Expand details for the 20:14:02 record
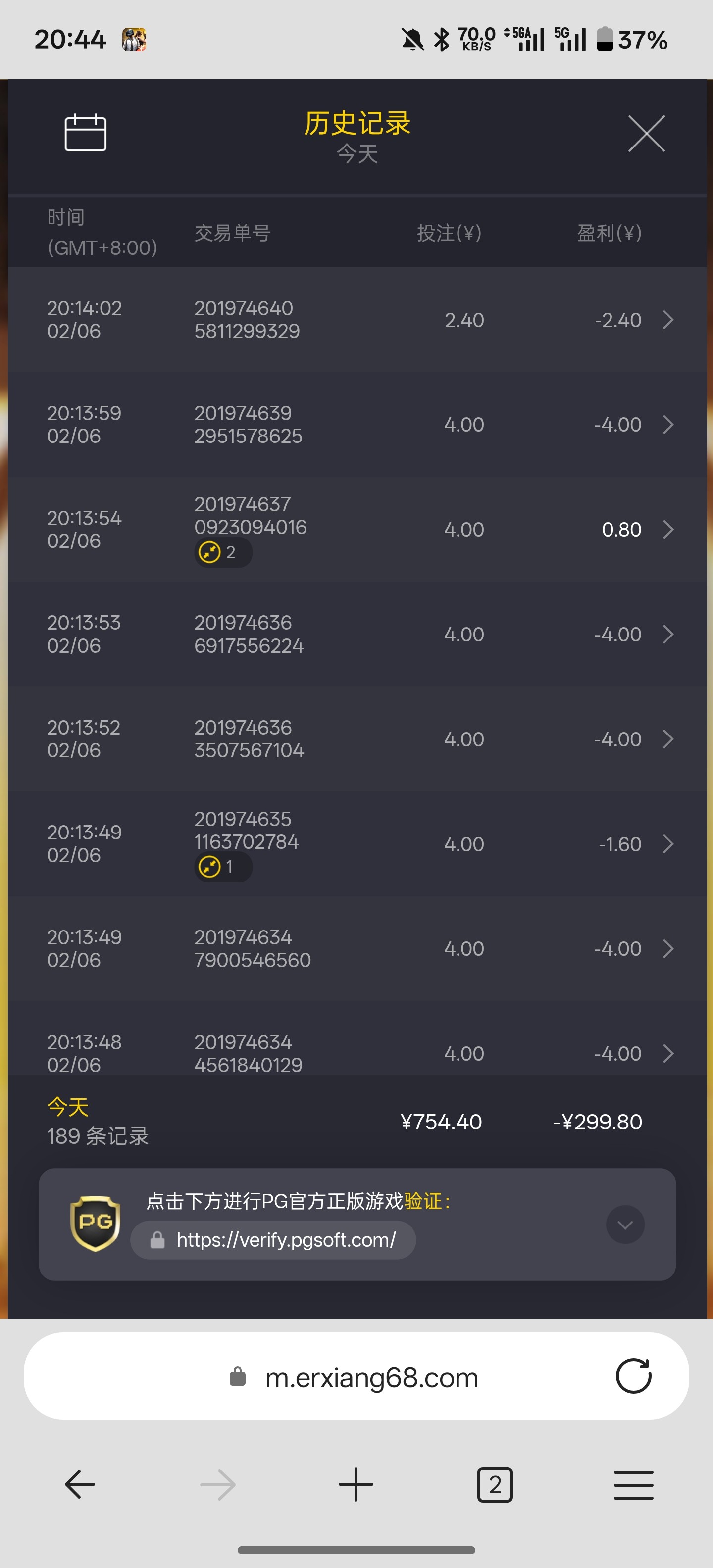Image resolution: width=713 pixels, height=1568 pixels. [x=668, y=320]
